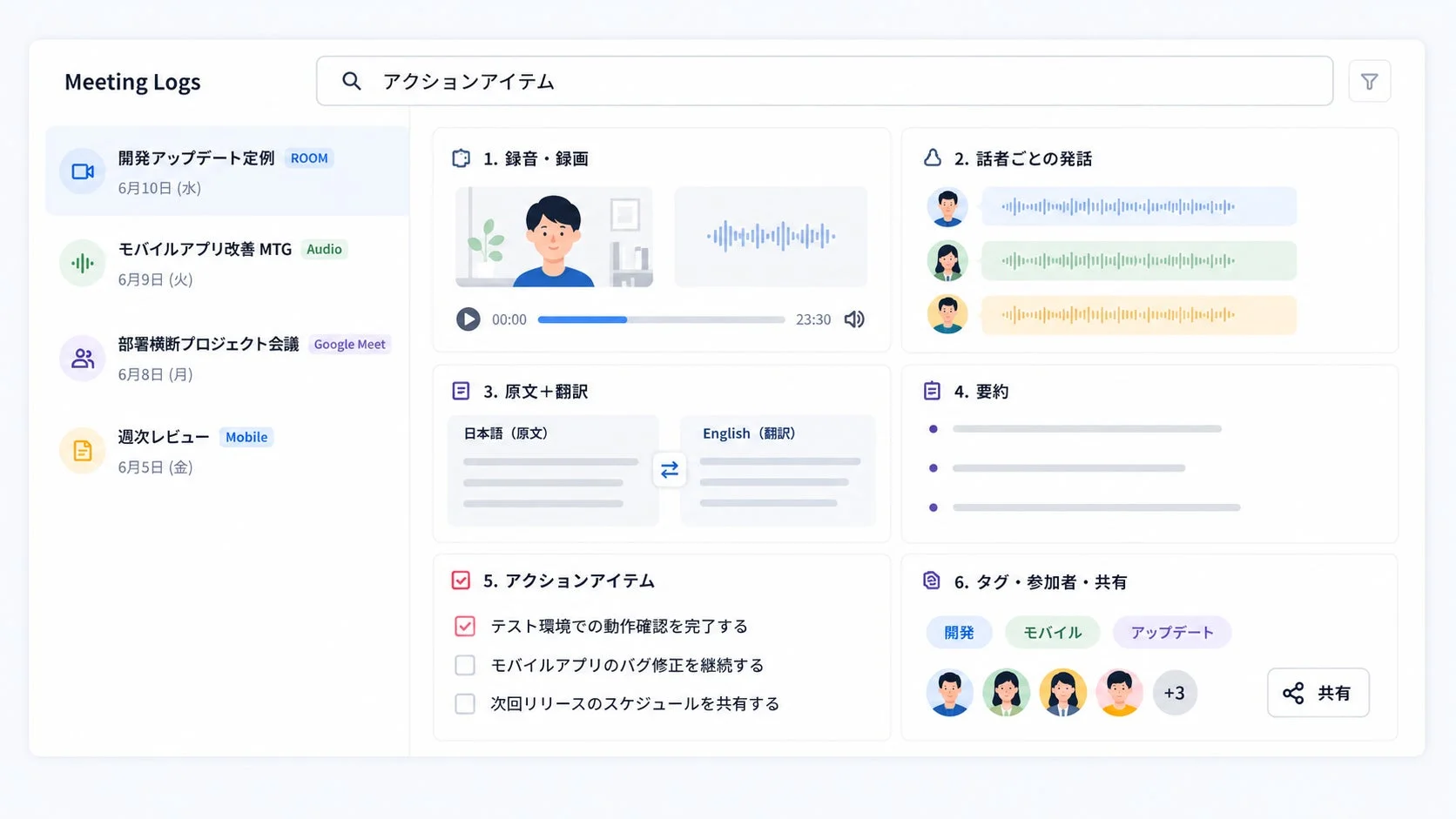This screenshot has height=819, width=1456.
Task: Click the Mobile badge
Action: point(246,437)
